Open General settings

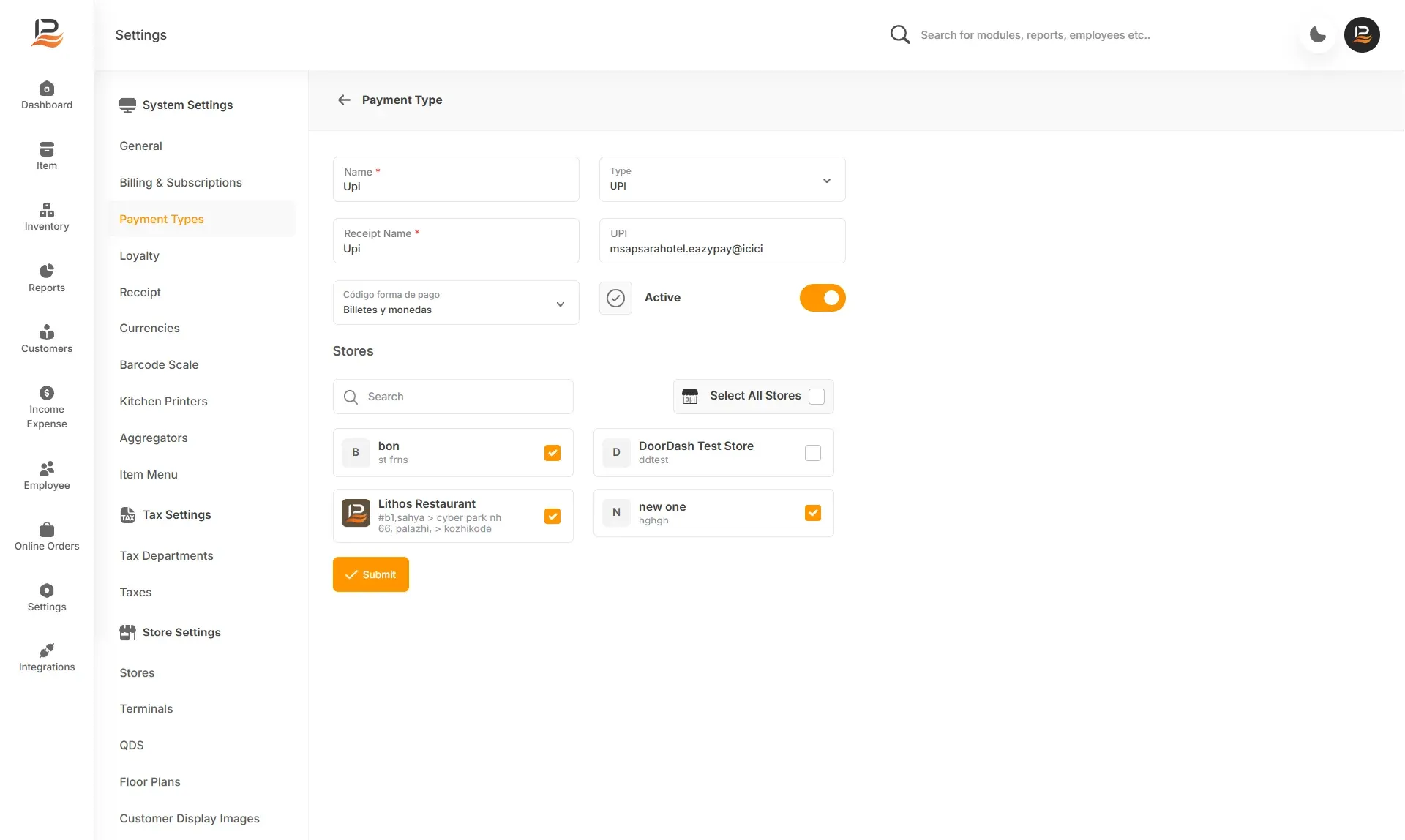[x=140, y=146]
